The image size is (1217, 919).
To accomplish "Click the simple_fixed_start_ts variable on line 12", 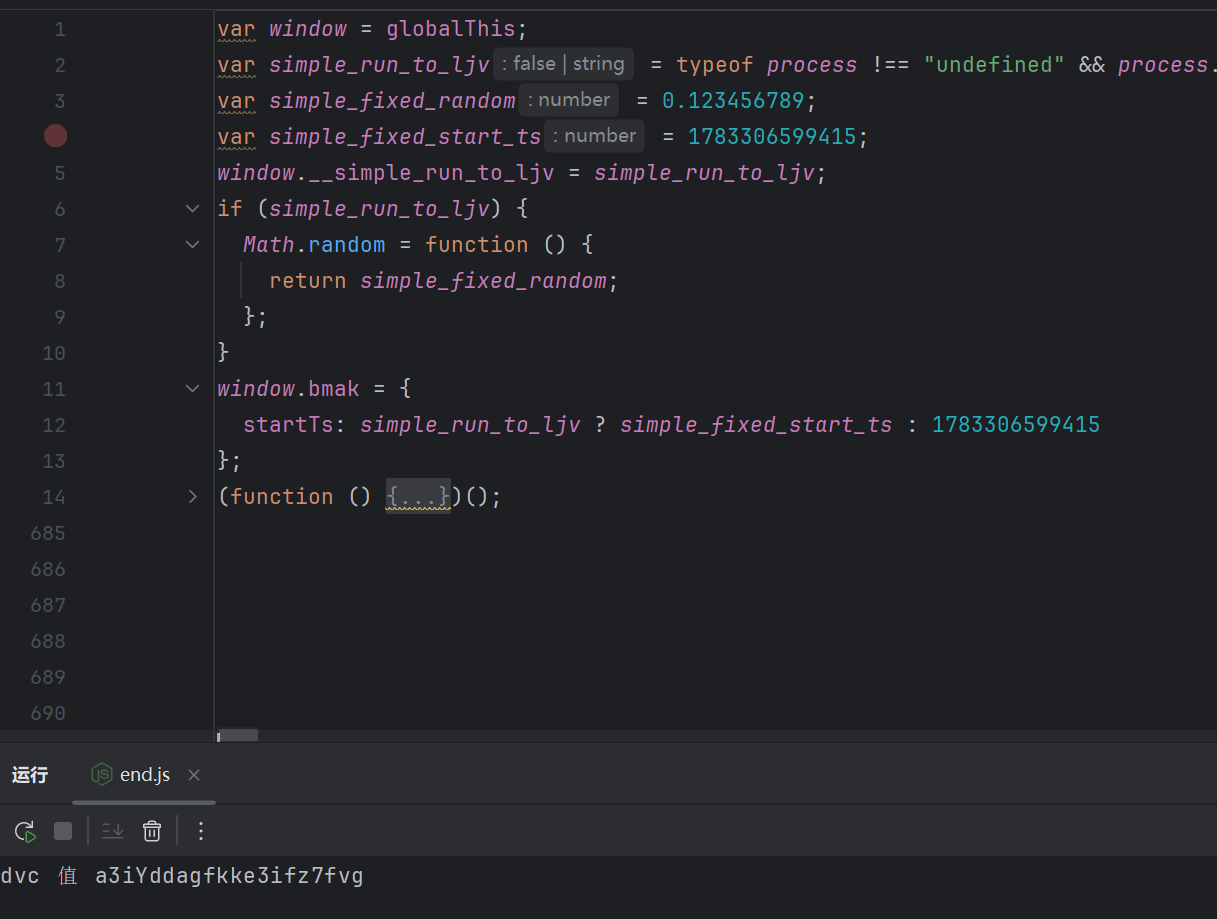I will pos(756,425).
